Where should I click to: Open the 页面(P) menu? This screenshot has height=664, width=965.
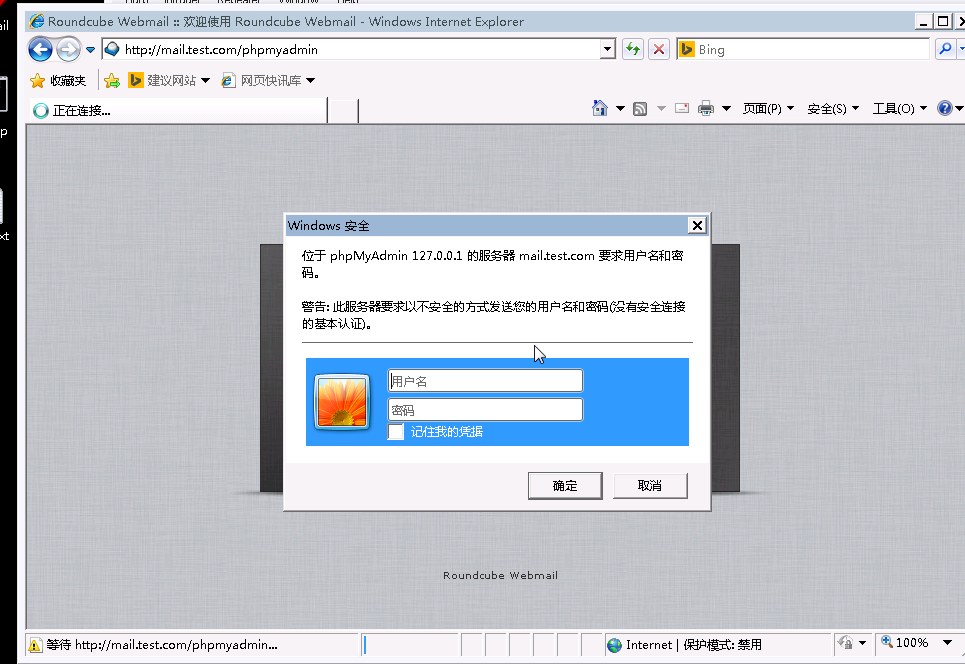pyautogui.click(x=768, y=109)
